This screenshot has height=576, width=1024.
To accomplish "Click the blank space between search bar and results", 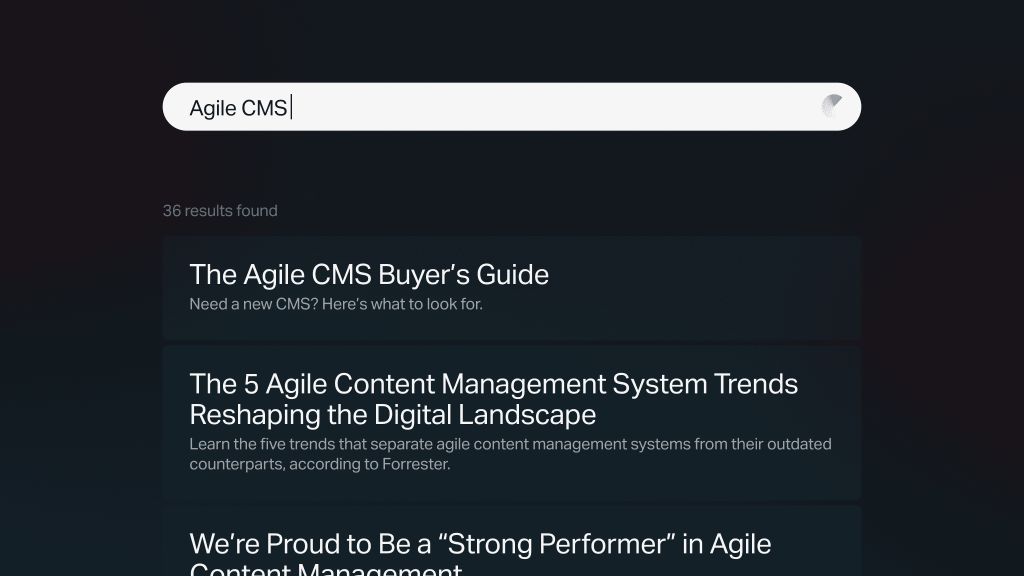I will click(511, 167).
